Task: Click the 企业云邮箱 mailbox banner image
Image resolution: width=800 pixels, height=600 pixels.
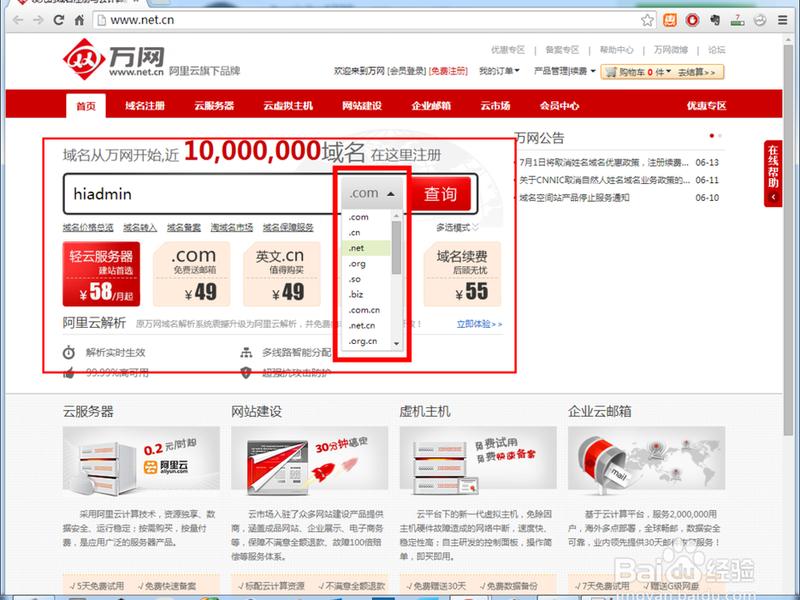Action: (x=646, y=461)
